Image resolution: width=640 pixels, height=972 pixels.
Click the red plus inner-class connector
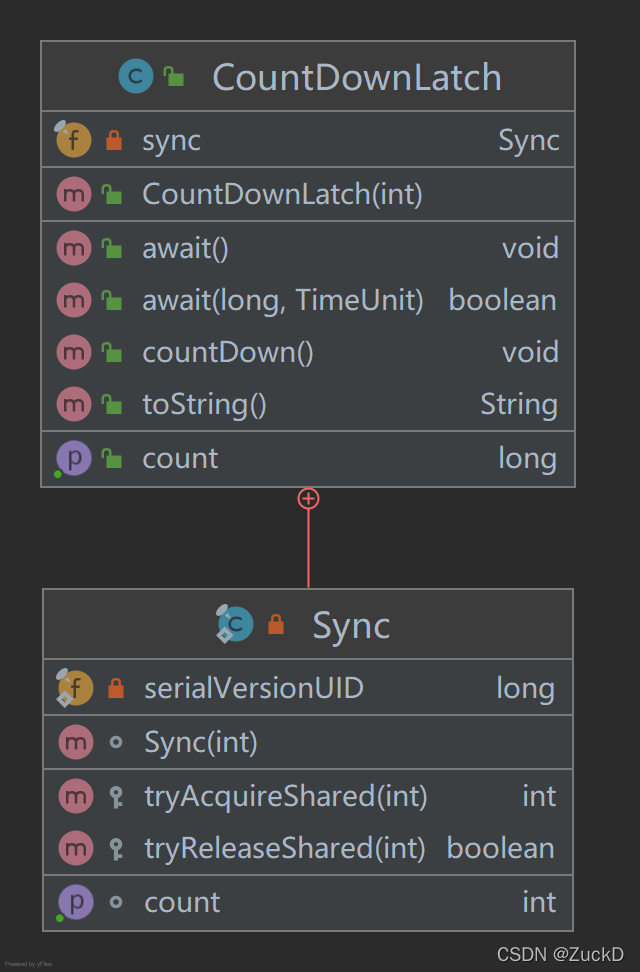click(308, 498)
